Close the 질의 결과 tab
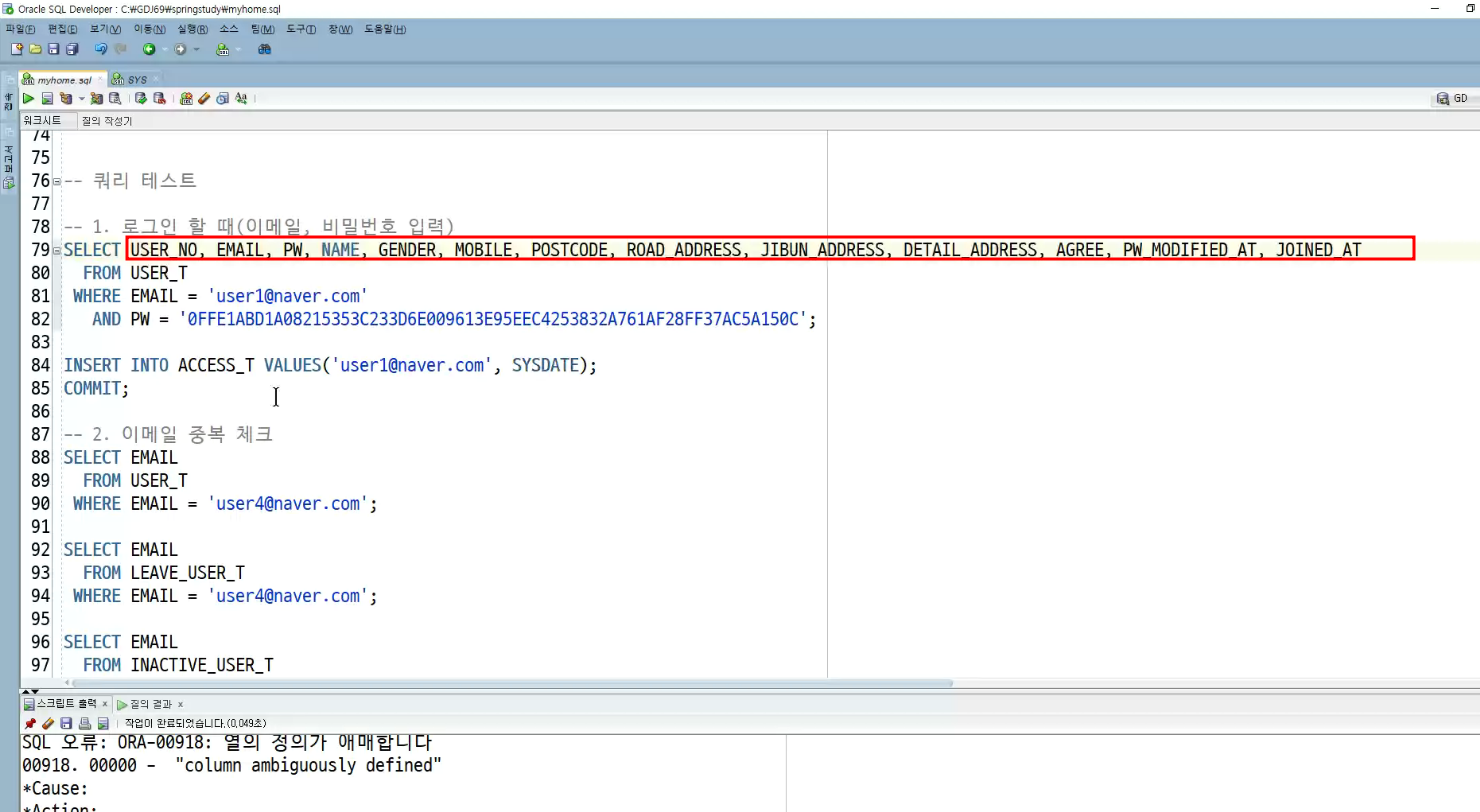The image size is (1480, 812). click(x=180, y=704)
